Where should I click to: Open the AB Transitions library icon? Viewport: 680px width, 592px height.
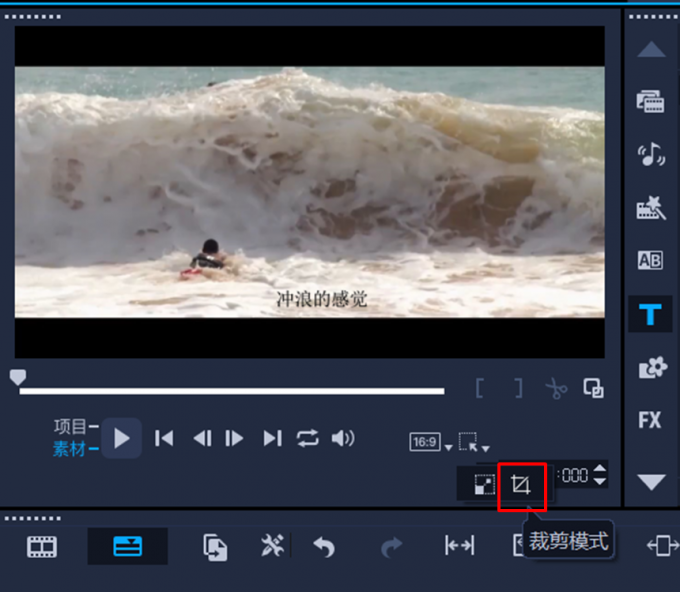(x=650, y=261)
